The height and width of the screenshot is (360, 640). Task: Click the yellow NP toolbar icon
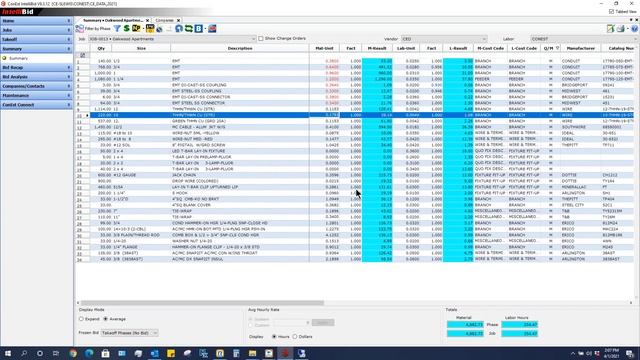click(x=136, y=29)
